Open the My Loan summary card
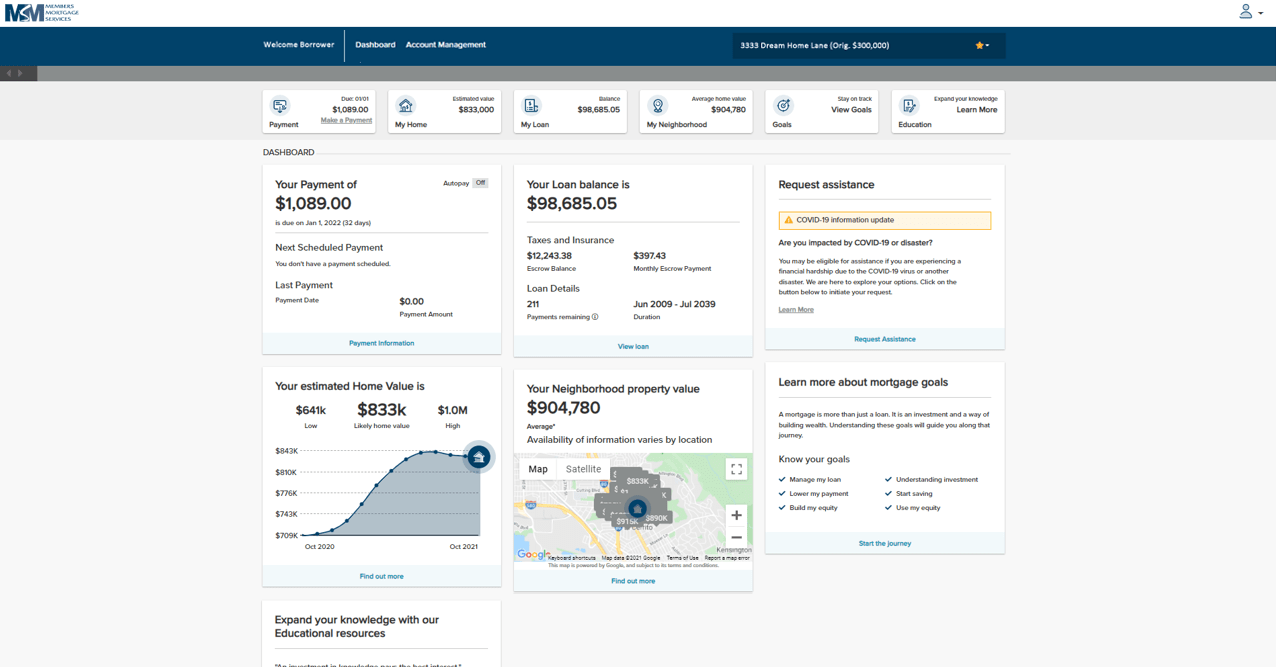This screenshot has height=667, width=1276. click(570, 111)
